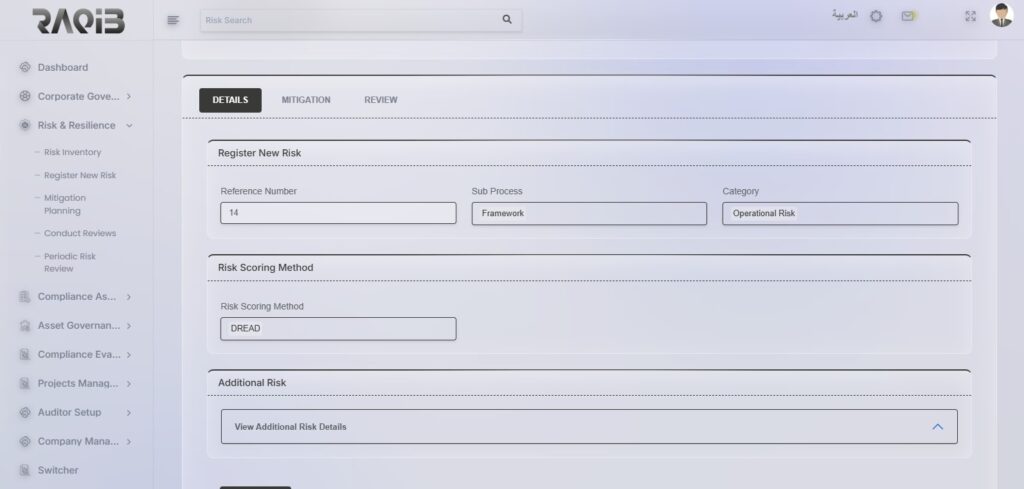Switch to the MITIGATION tab
This screenshot has width=1024, height=489.
coord(306,100)
